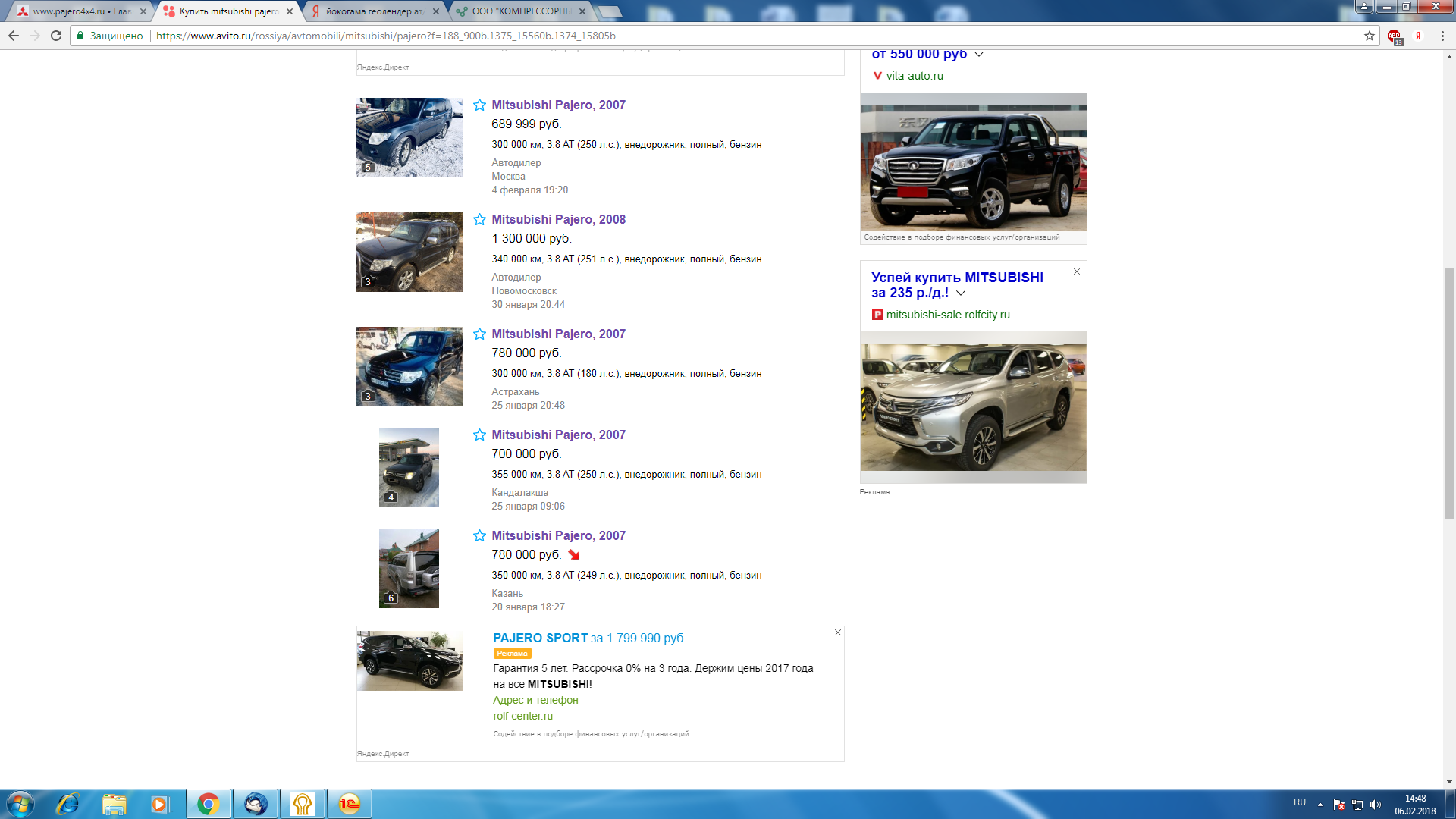
Task: Close the Mitsubishi rolfcity advertisement
Action: [x=1076, y=271]
